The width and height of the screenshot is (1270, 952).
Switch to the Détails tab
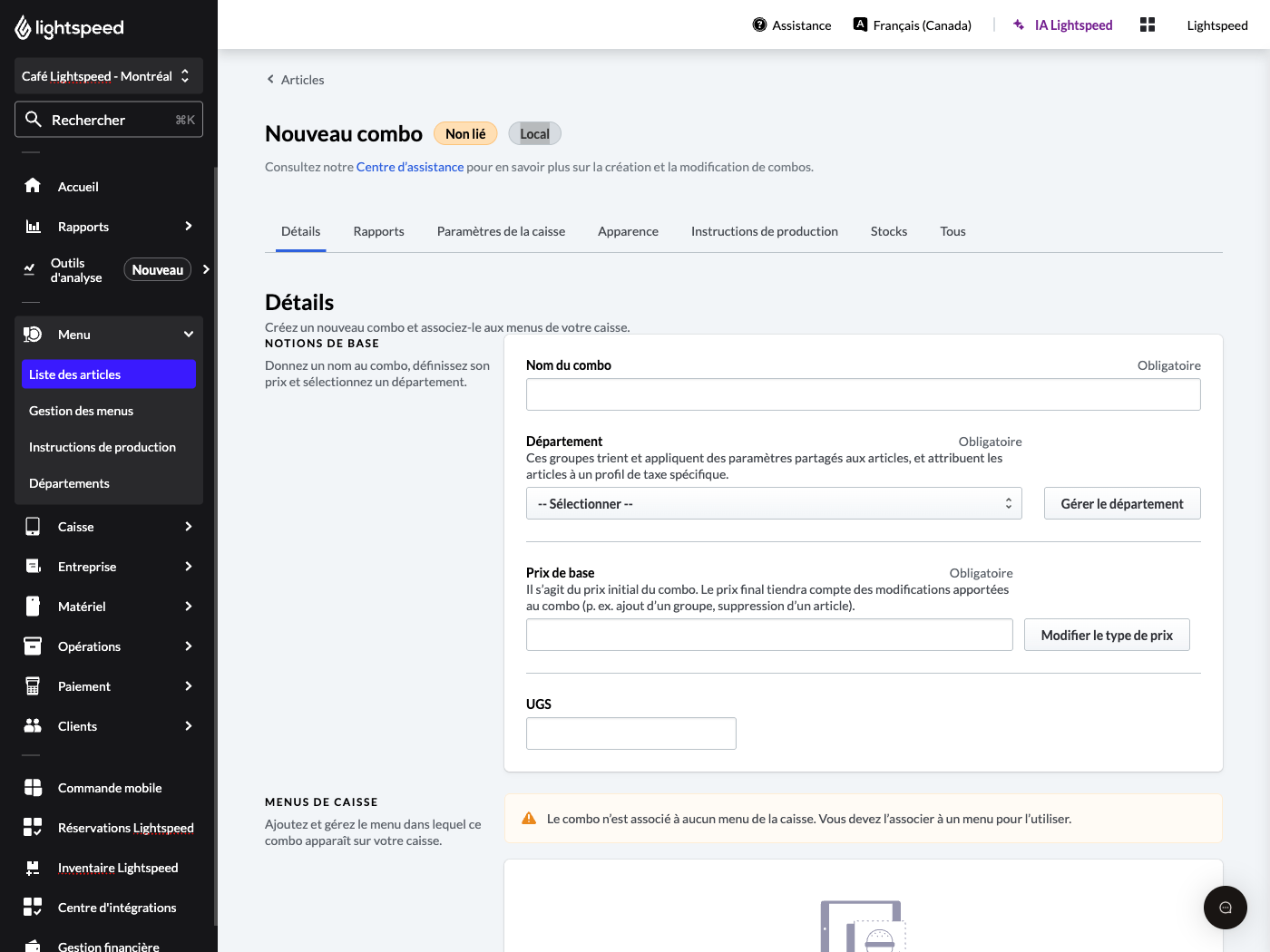coord(301,231)
